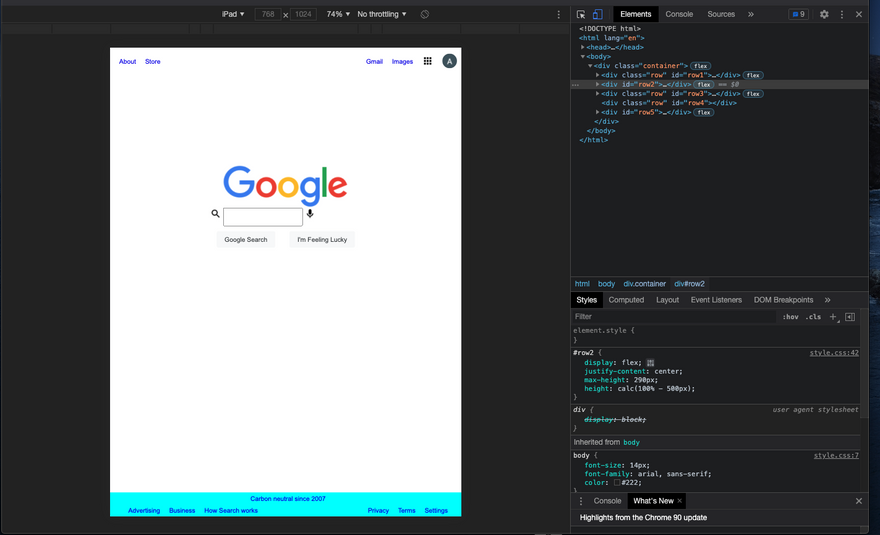Activate the inspect element picker icon
Image resolution: width=880 pixels, height=535 pixels.
click(x=581, y=15)
